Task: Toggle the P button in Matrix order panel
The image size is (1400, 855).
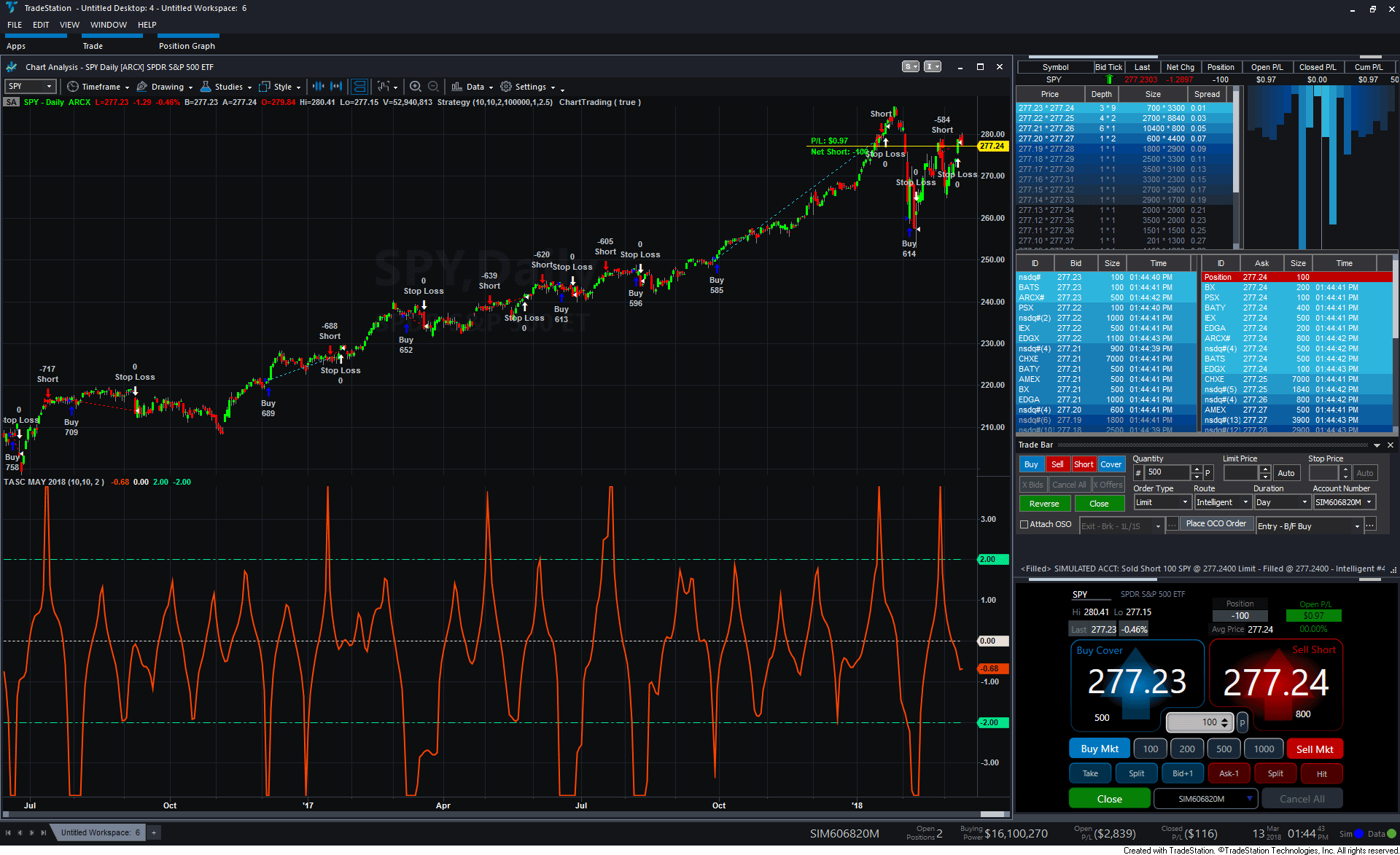Action: pos(1242,722)
